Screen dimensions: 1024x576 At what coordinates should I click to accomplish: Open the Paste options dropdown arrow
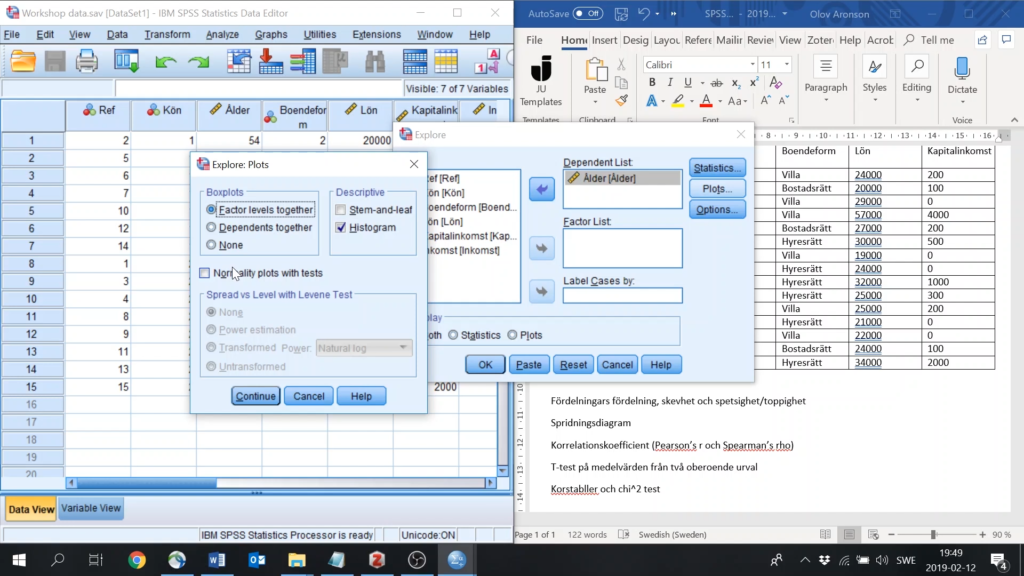(x=595, y=102)
